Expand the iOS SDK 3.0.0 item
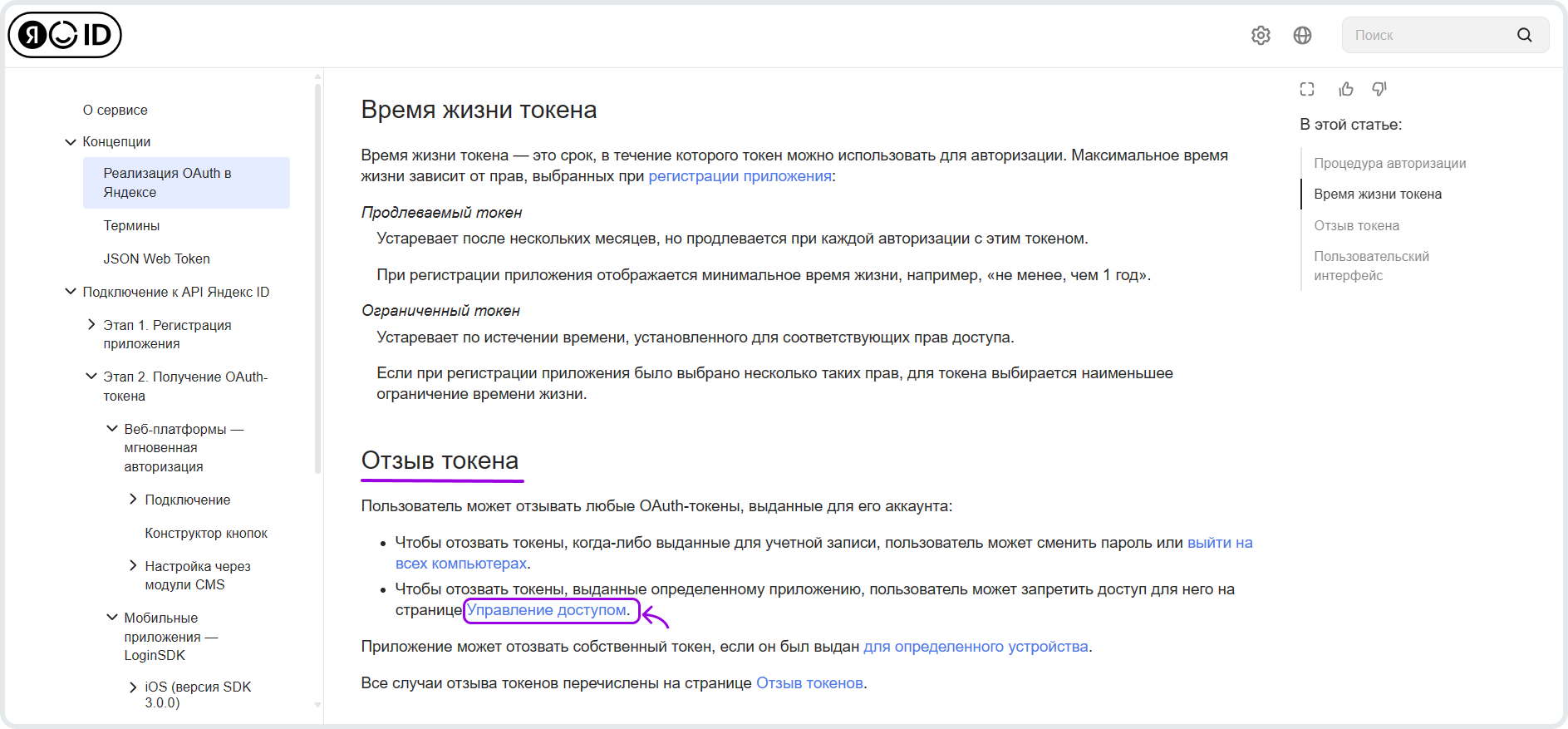The height and width of the screenshot is (729, 1568). (133, 687)
